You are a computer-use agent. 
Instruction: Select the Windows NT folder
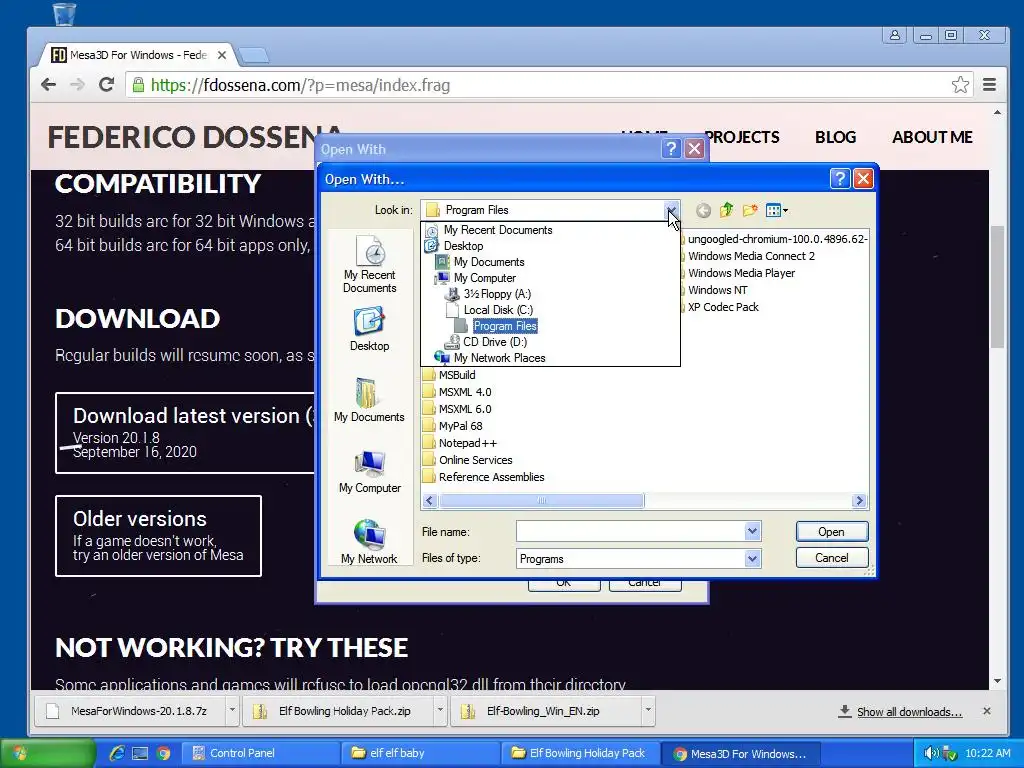tap(715, 290)
